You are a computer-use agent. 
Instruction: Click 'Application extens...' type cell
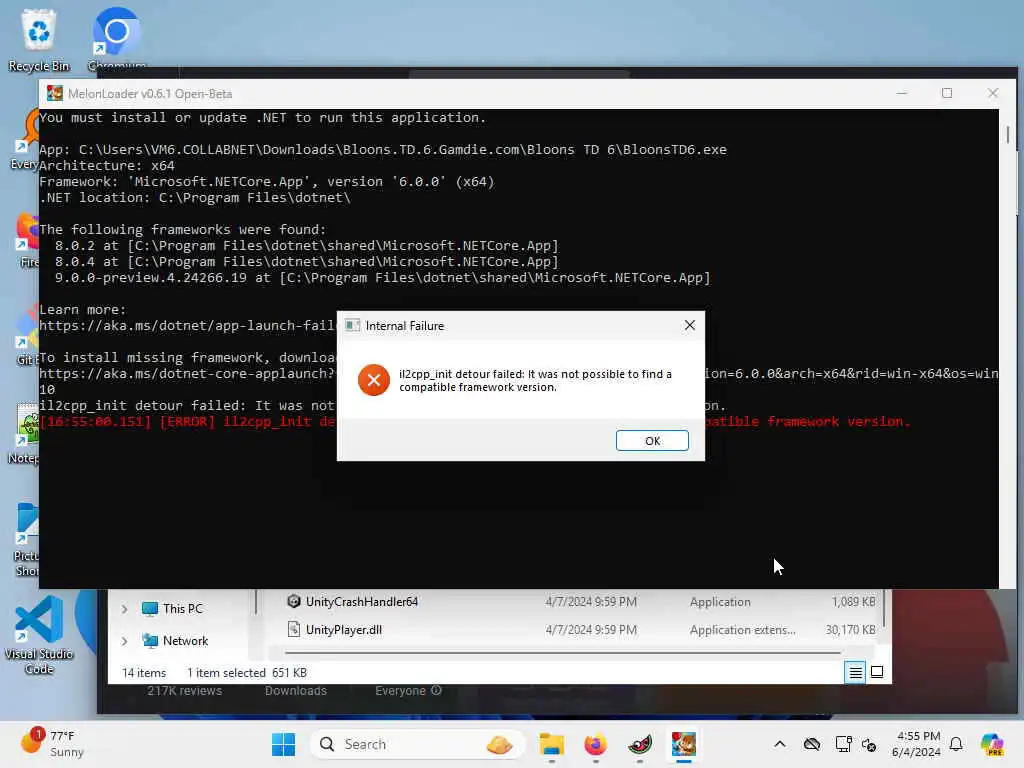click(x=743, y=630)
